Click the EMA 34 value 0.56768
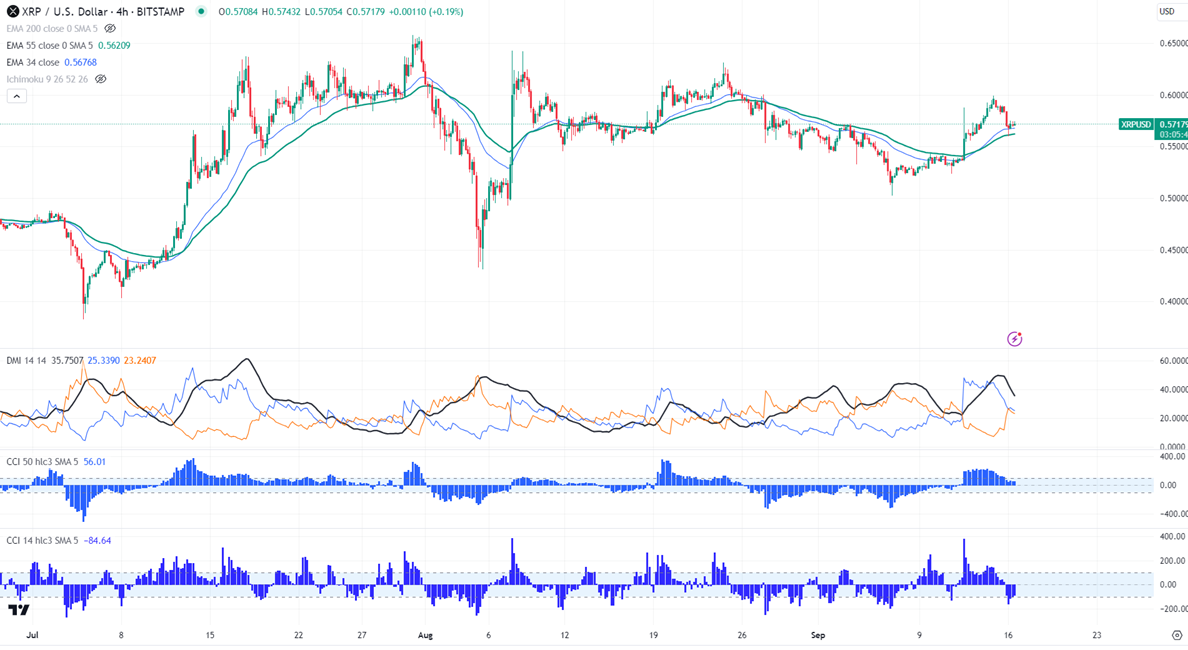Viewport: 1188px width, 650px height. click(x=80, y=62)
